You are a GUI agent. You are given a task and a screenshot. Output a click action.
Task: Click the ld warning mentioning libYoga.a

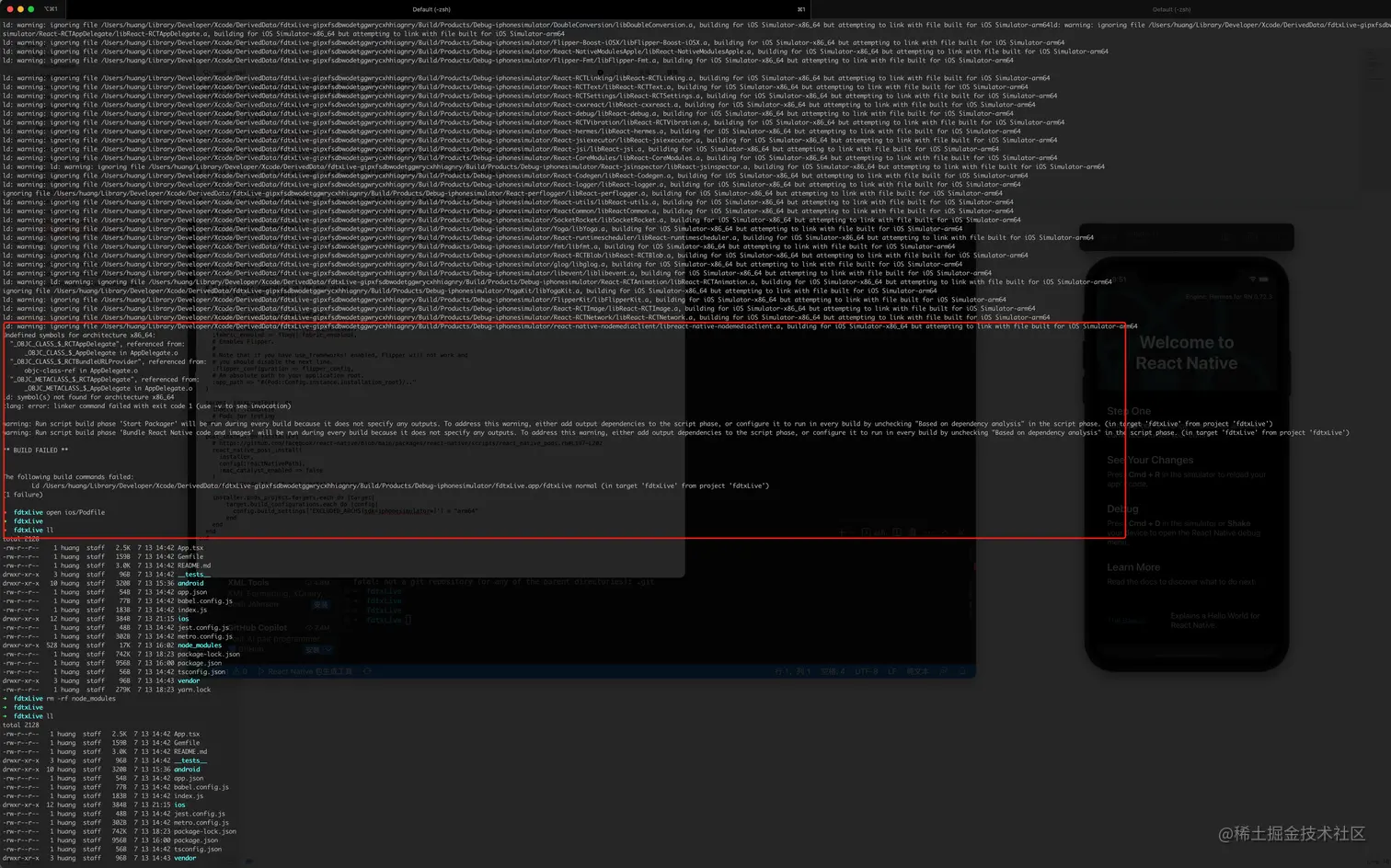coord(482,229)
